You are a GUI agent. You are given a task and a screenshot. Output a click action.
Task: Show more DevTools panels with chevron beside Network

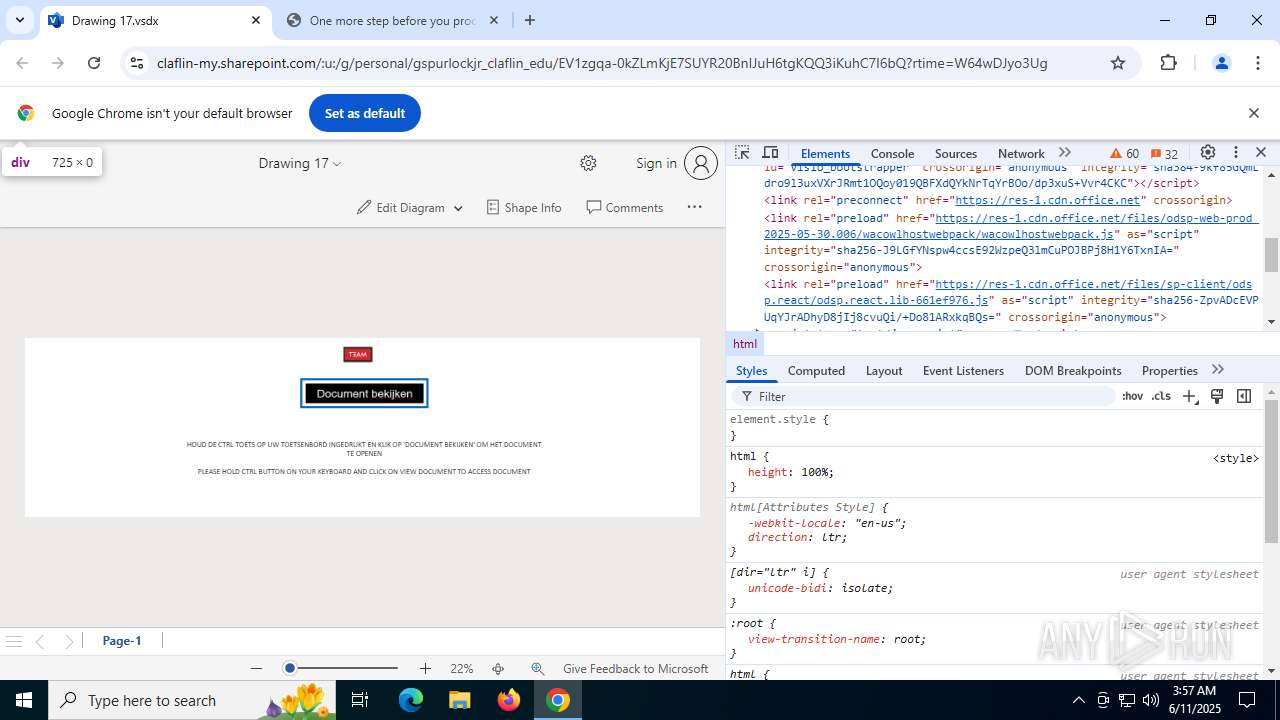click(1065, 153)
